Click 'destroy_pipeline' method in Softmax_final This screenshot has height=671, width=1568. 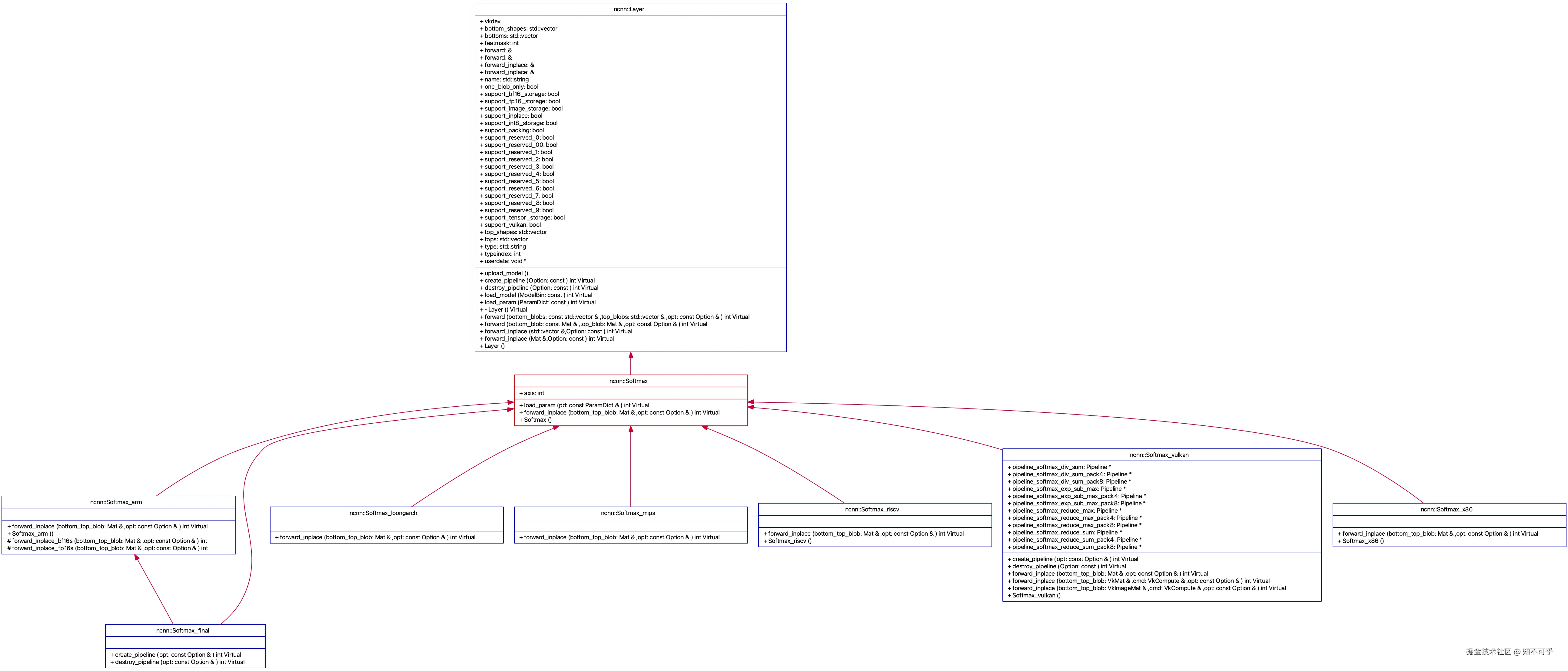[178, 663]
